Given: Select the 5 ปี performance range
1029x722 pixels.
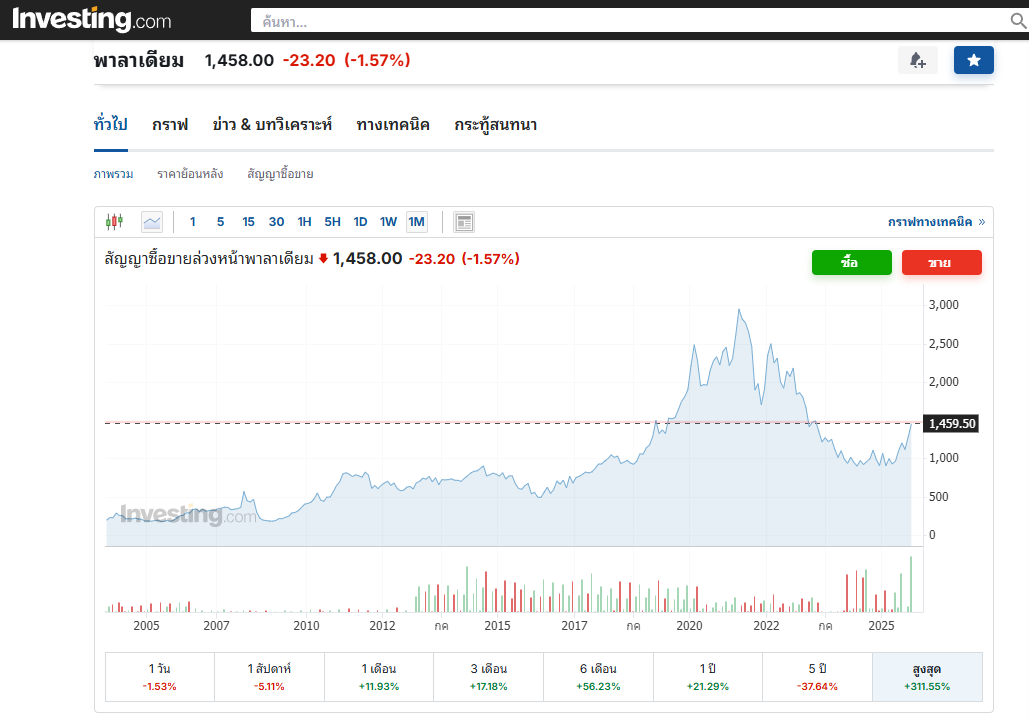Looking at the screenshot, I should click(x=817, y=677).
